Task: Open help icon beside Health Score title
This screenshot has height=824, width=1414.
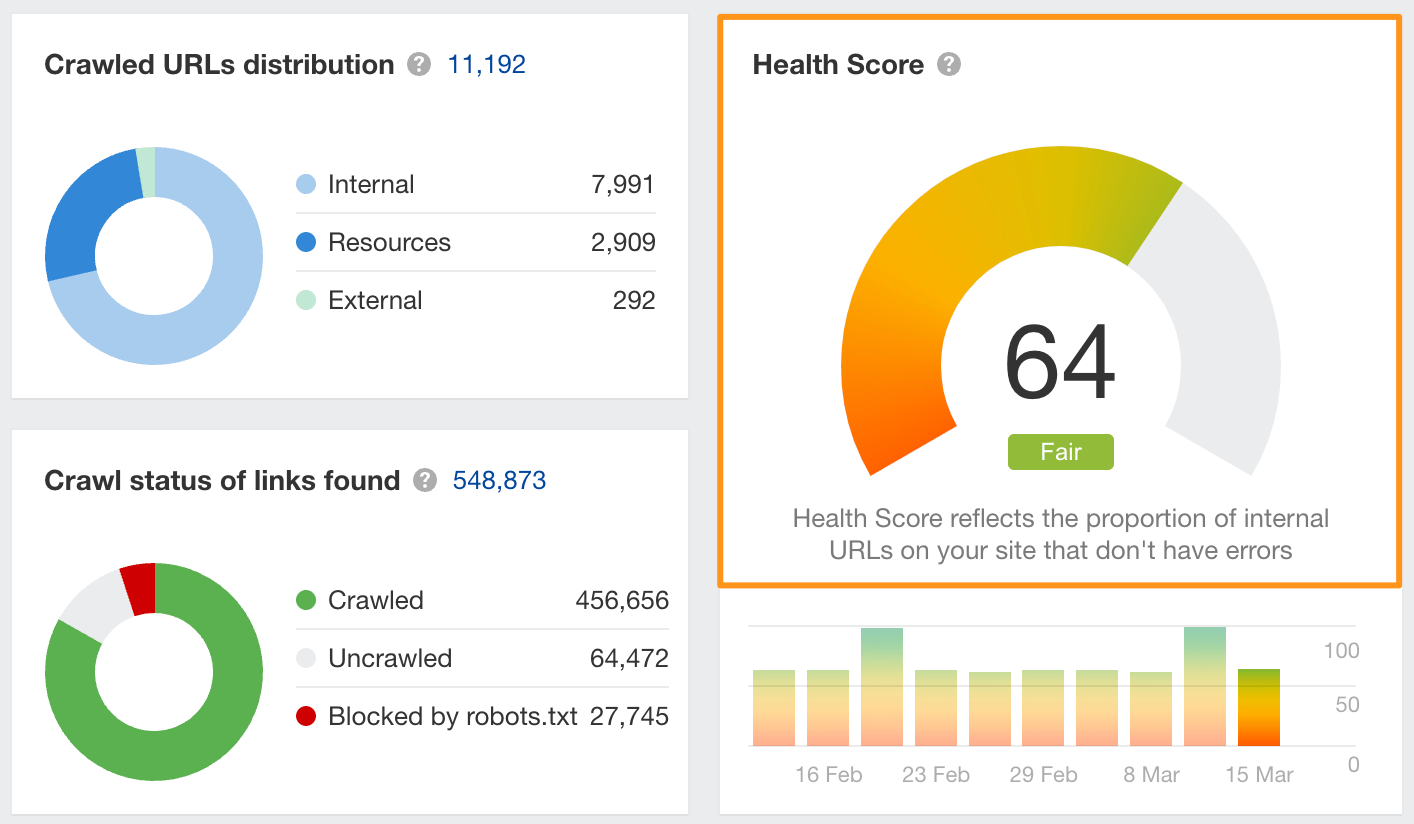Action: 948,65
